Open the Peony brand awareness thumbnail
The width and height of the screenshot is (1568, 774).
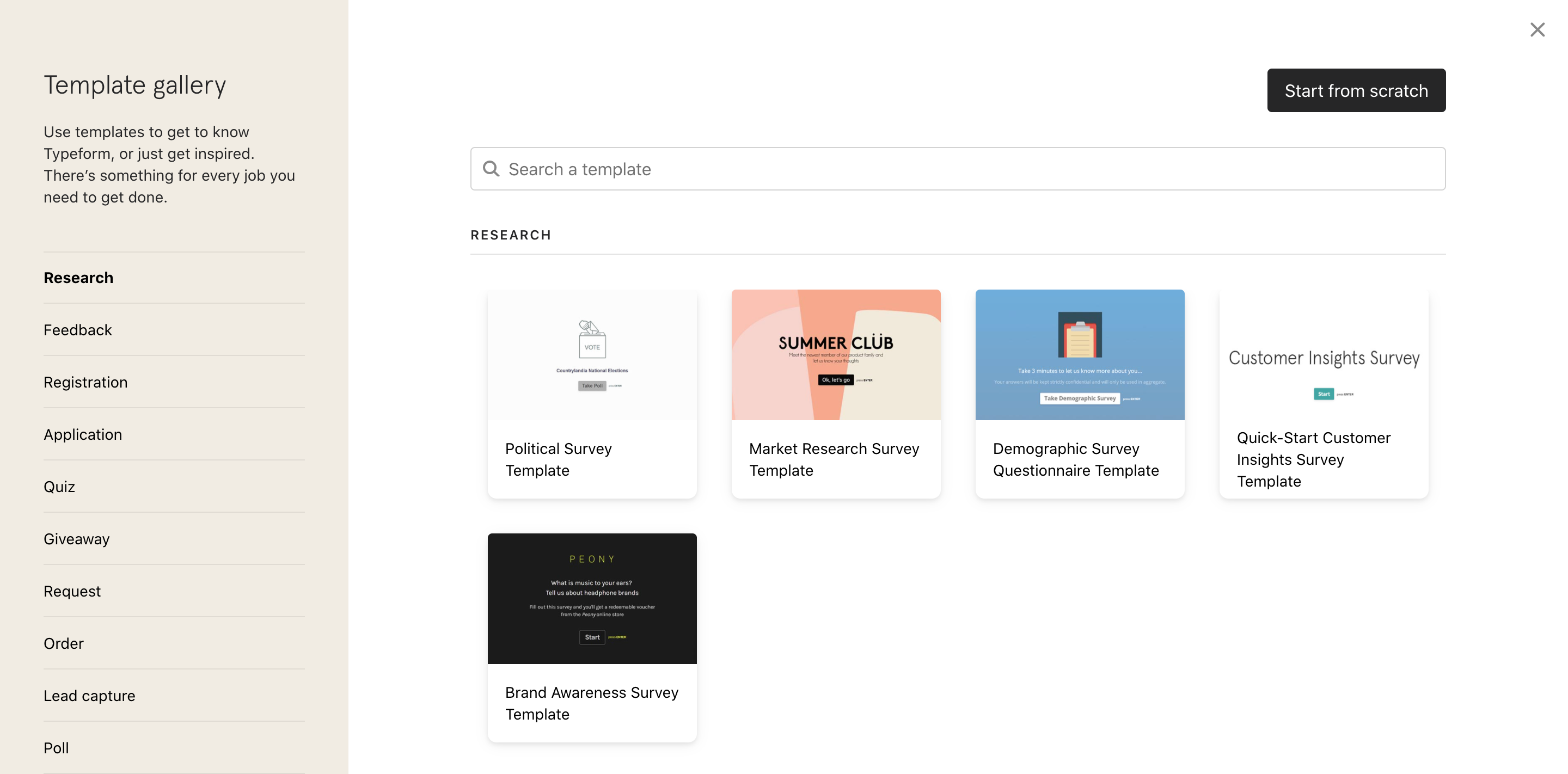tap(592, 599)
